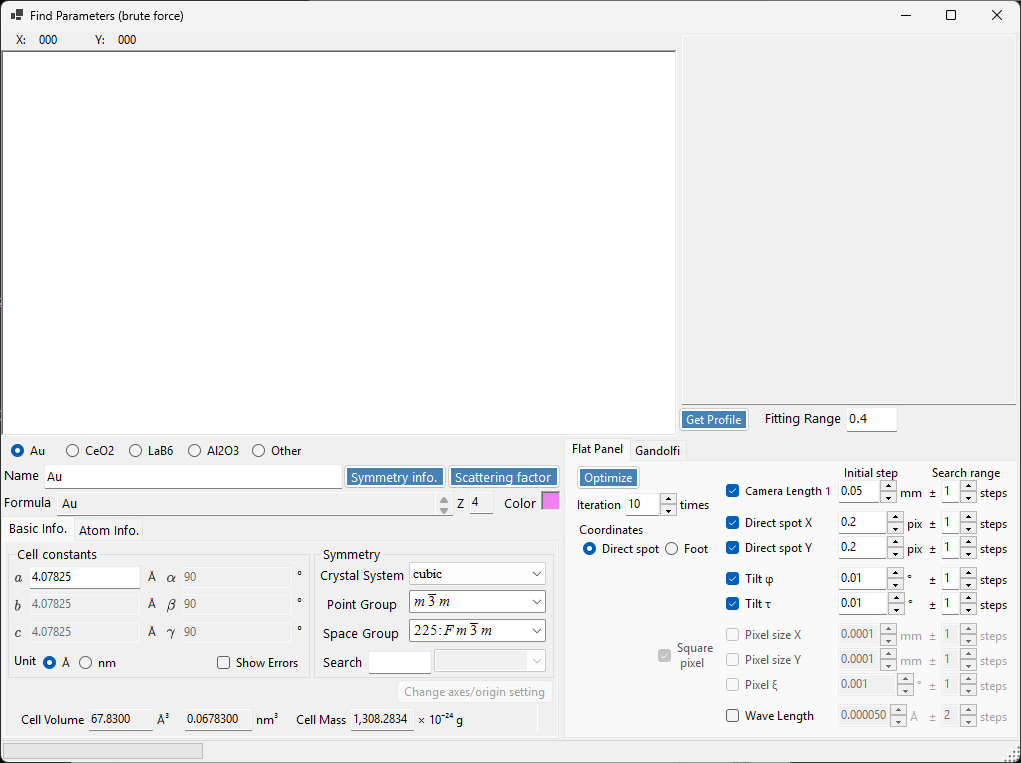Step the Formula field spinner up
The height and width of the screenshot is (763, 1021).
444,499
